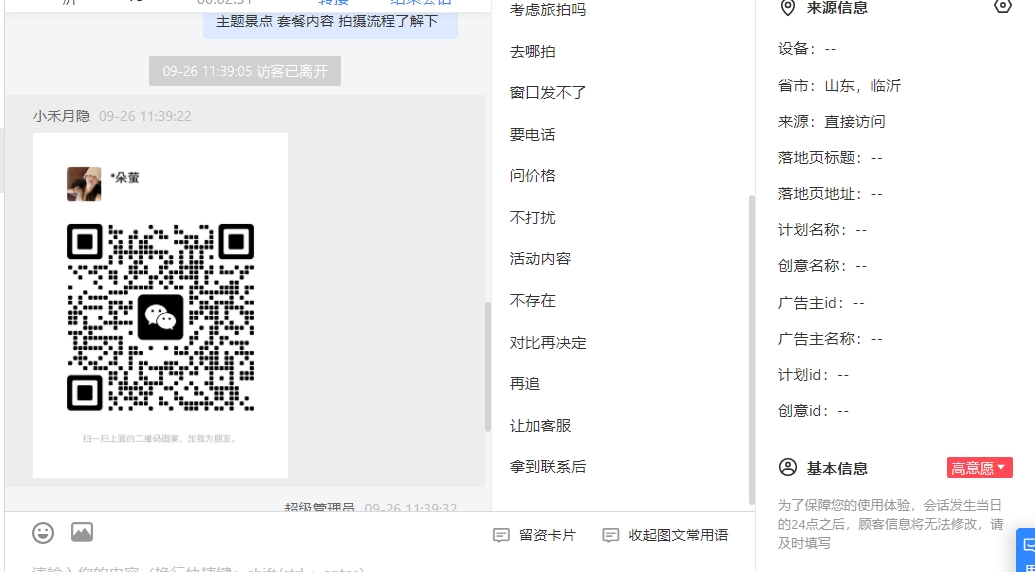This screenshot has width=1035, height=572.
Task: Click the chat message scrollbar
Action: pyautogui.click(x=488, y=367)
